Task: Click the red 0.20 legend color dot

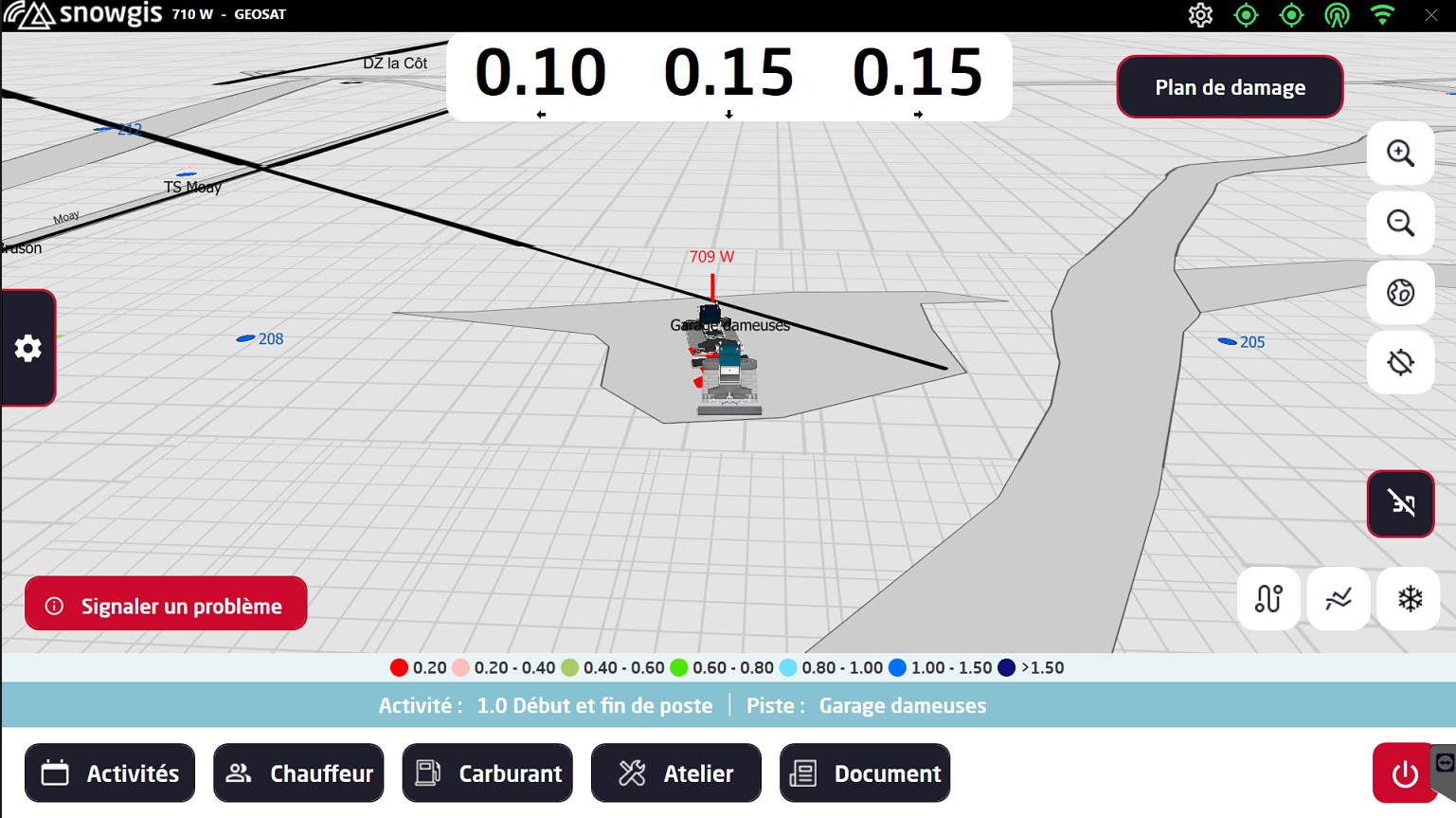Action: point(399,668)
